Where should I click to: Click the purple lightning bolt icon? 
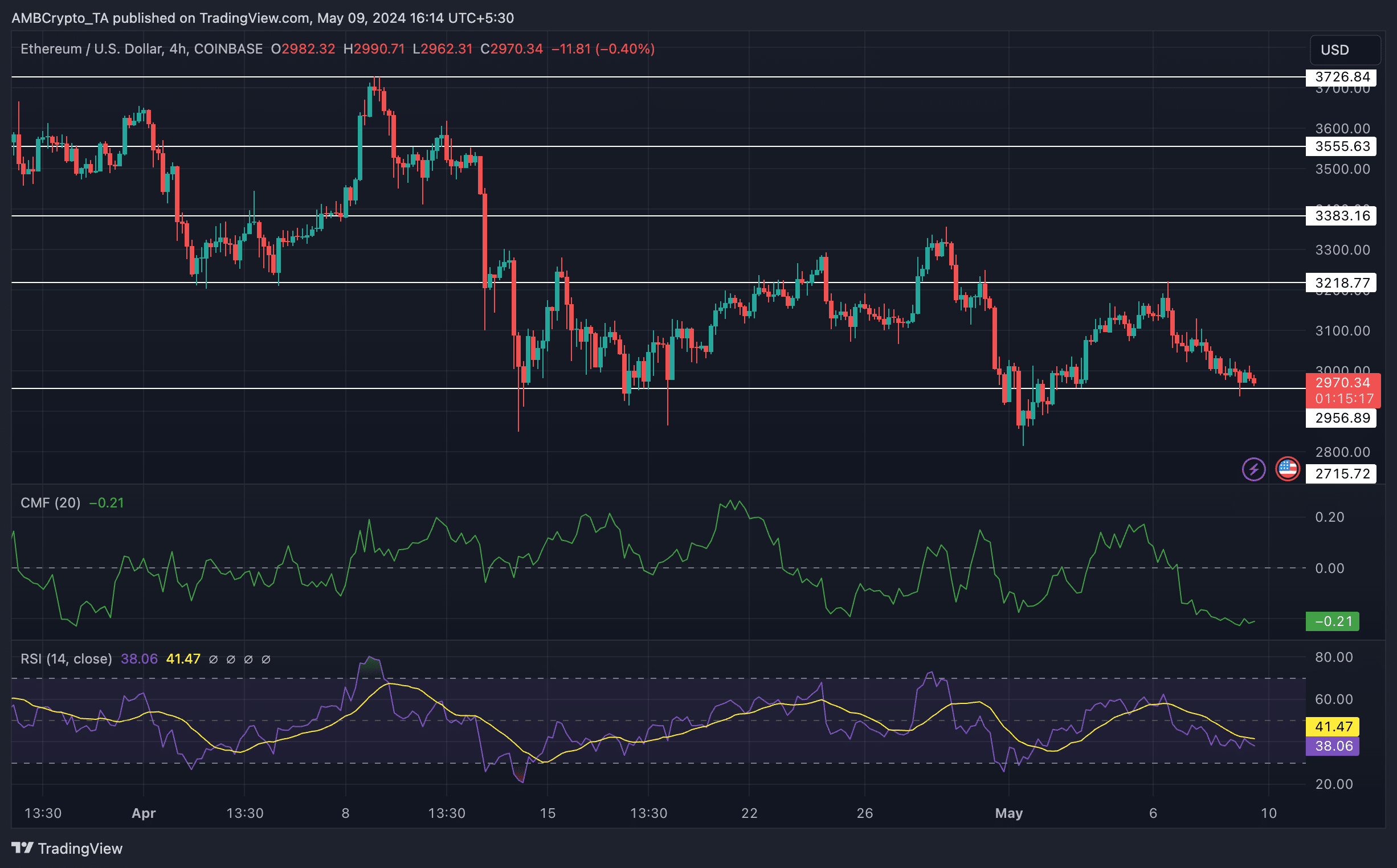[x=1253, y=469]
